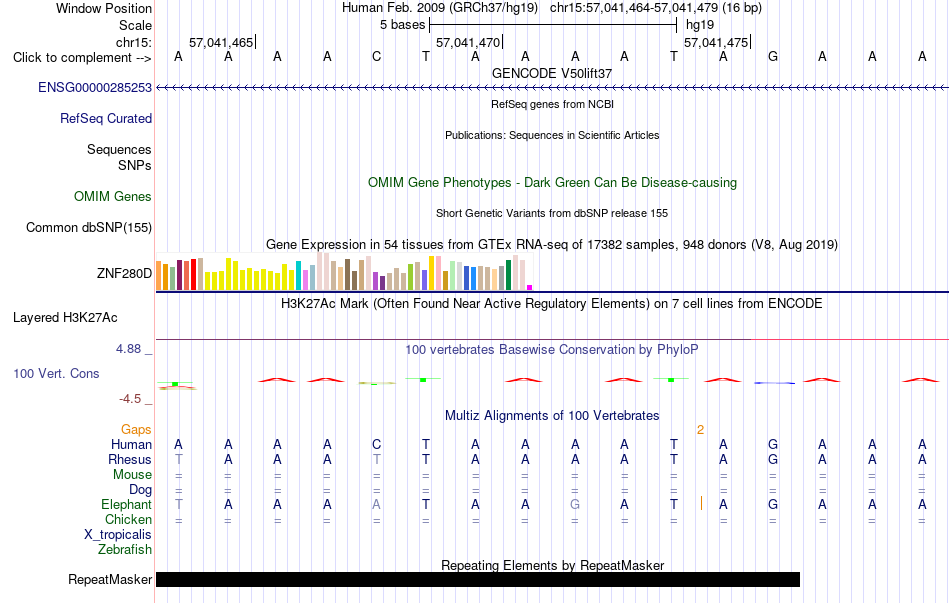
Task: Click the Dog species row label
Action: [x=140, y=489]
